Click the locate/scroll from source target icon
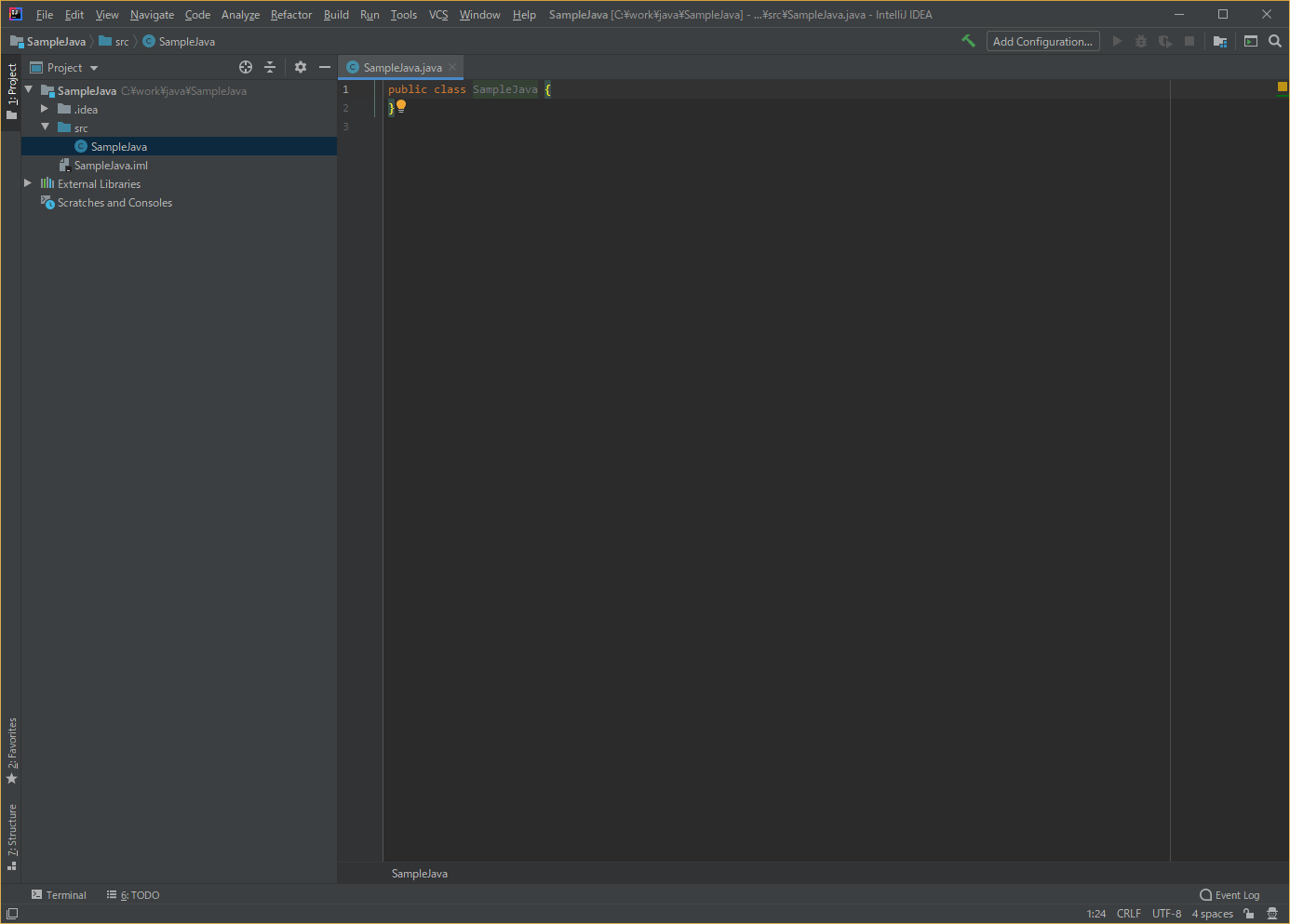1290x924 pixels. tap(246, 67)
